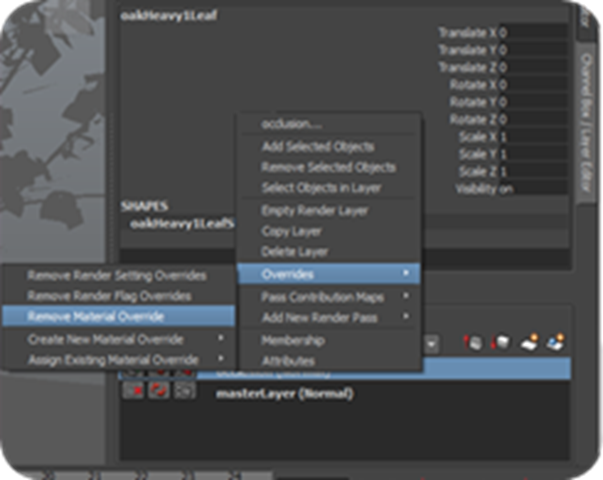
Task: Open the dropdown left of the layer icons
Action: [431, 343]
